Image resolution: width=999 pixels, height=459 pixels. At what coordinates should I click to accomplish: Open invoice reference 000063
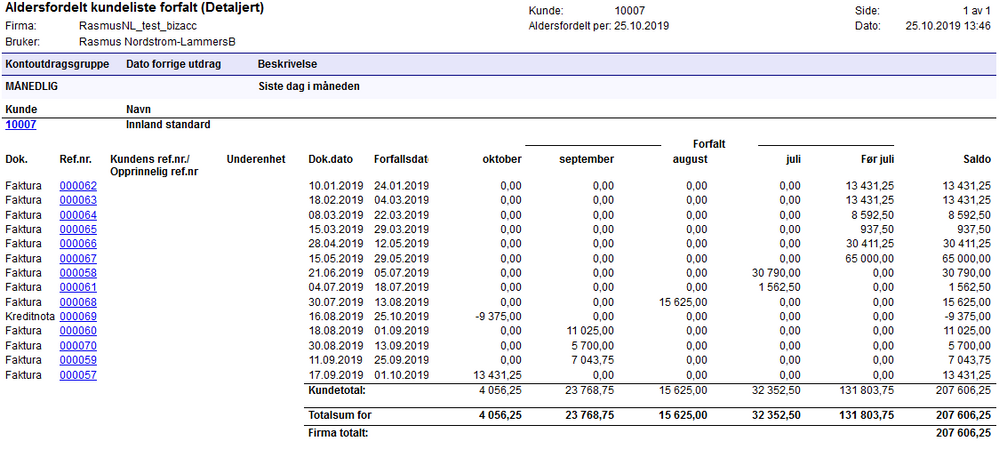coord(78,200)
